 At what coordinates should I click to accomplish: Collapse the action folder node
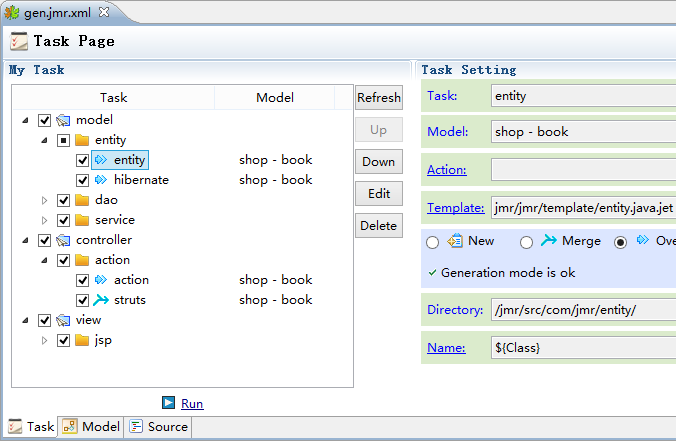coord(44,260)
